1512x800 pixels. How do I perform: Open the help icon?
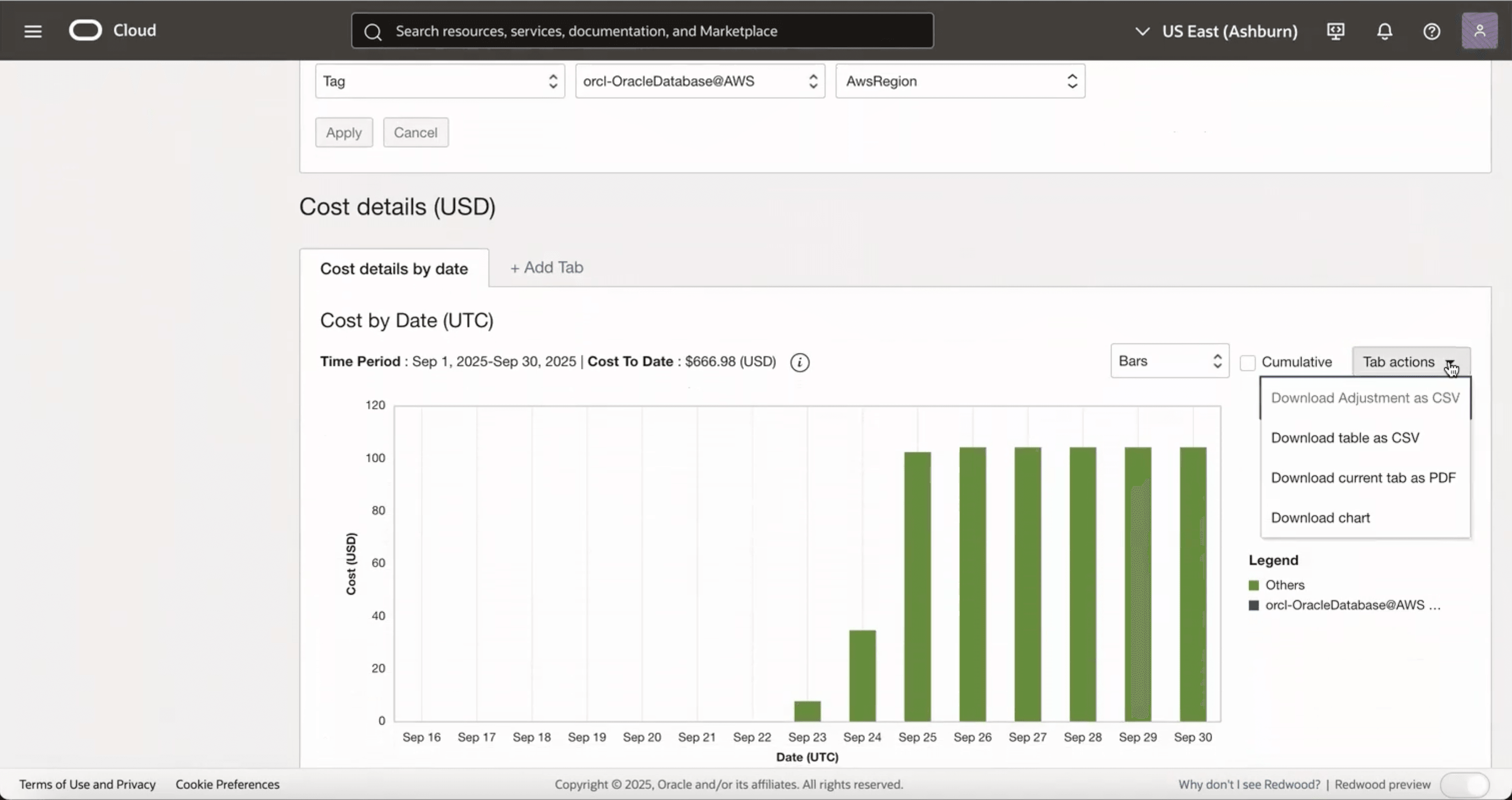(1432, 31)
